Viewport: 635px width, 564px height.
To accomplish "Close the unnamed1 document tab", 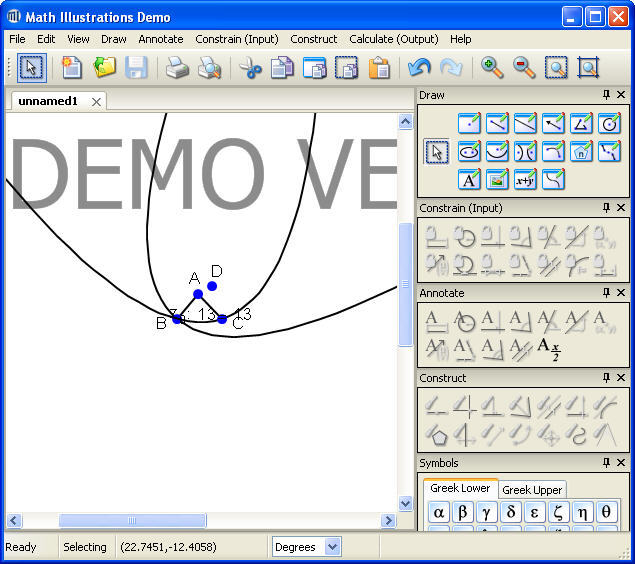I will pyautogui.click(x=96, y=102).
